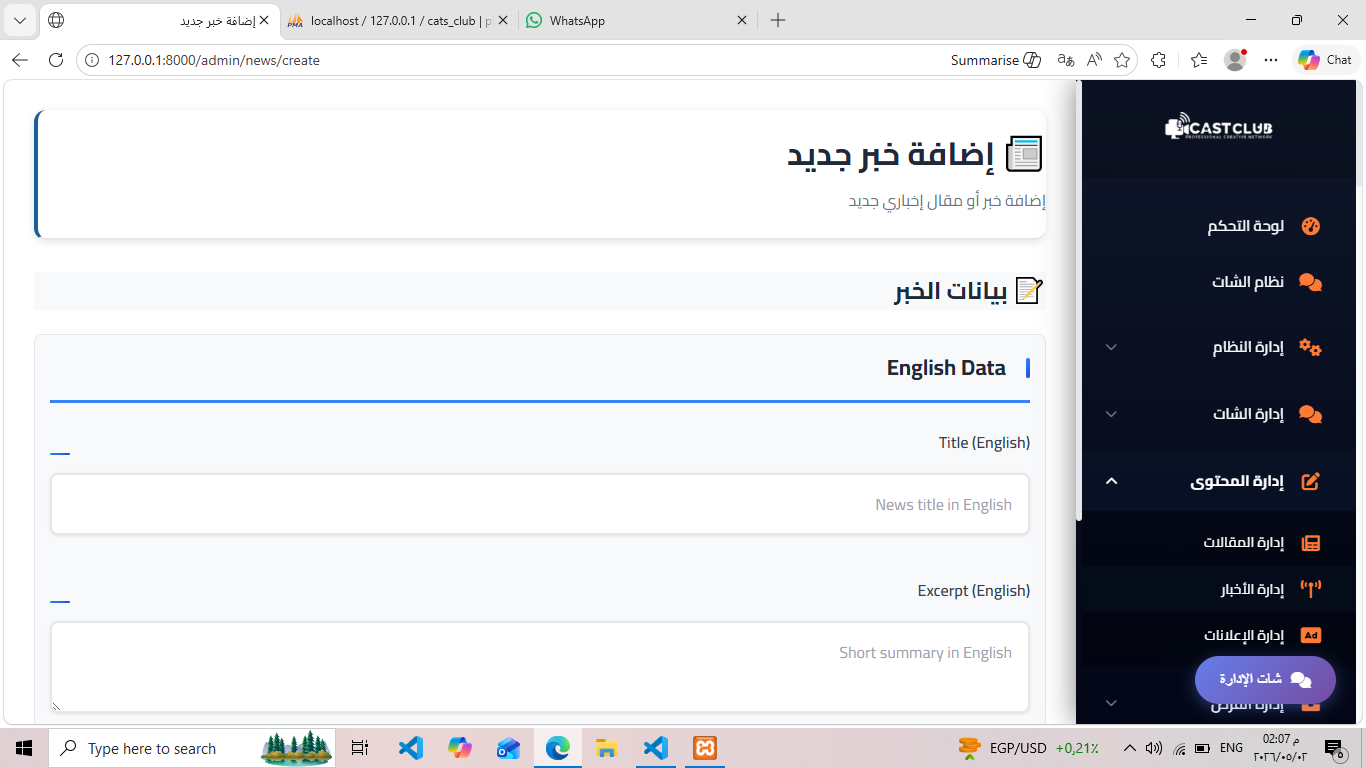
Task: Click the browser address bar URL
Action: pyautogui.click(x=214, y=60)
